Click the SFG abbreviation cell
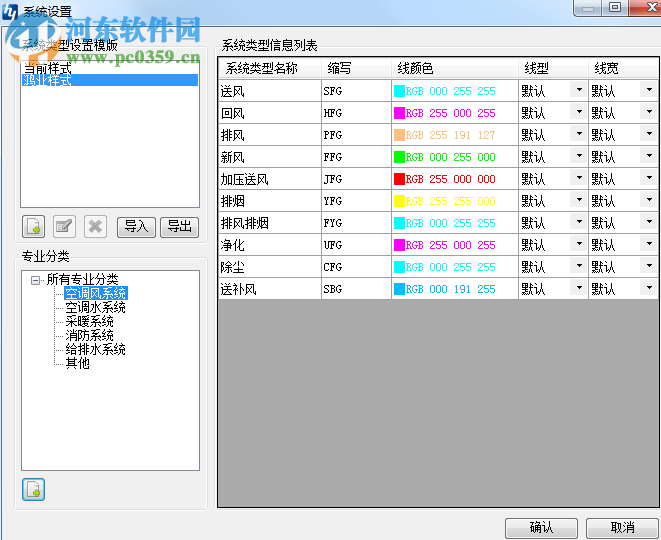 click(x=357, y=91)
